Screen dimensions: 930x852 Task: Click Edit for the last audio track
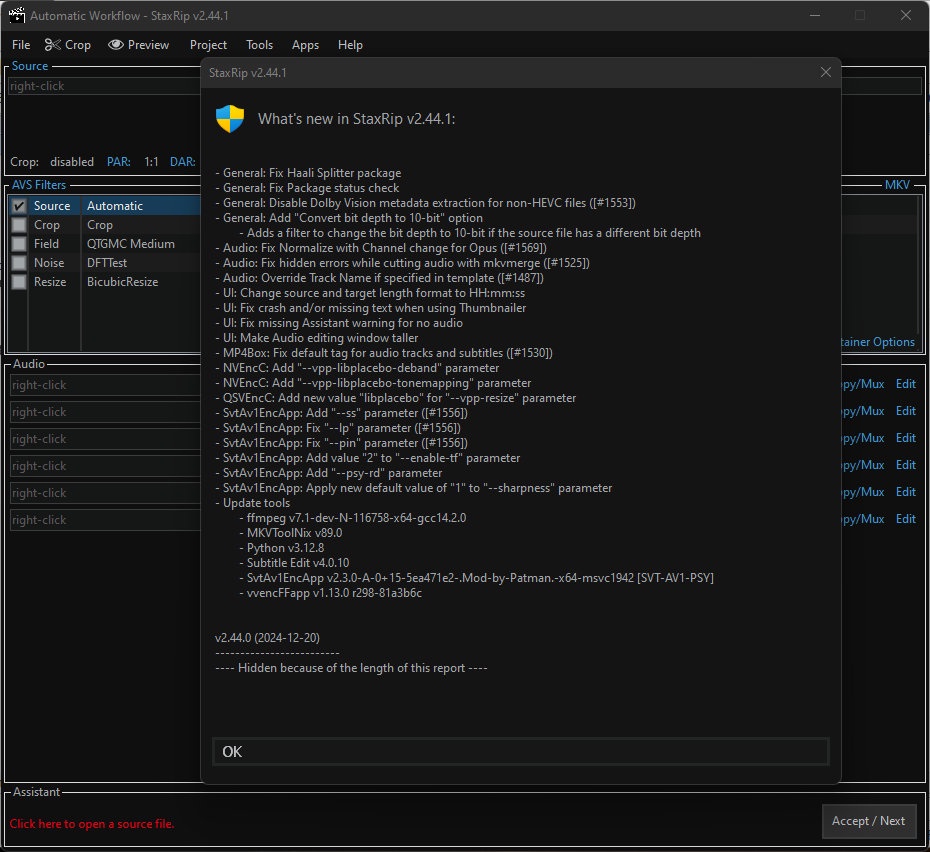pyautogui.click(x=906, y=519)
